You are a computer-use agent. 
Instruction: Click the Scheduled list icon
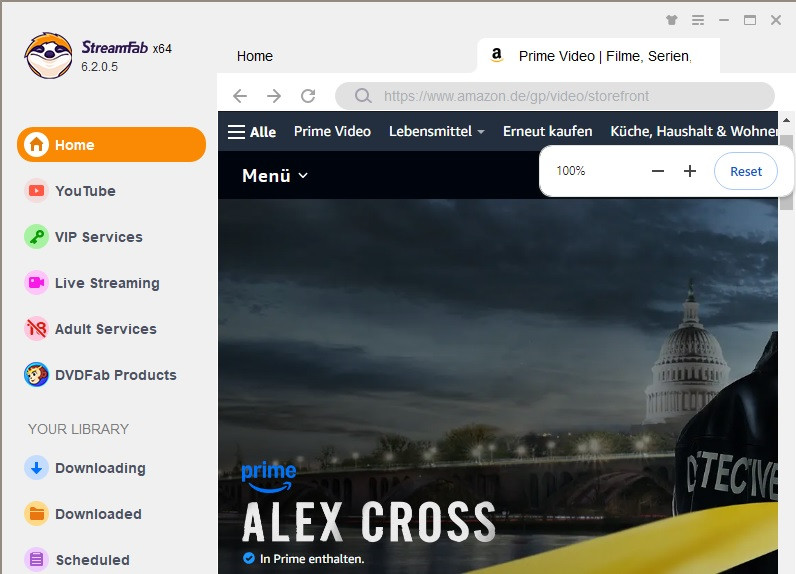[x=36, y=559]
